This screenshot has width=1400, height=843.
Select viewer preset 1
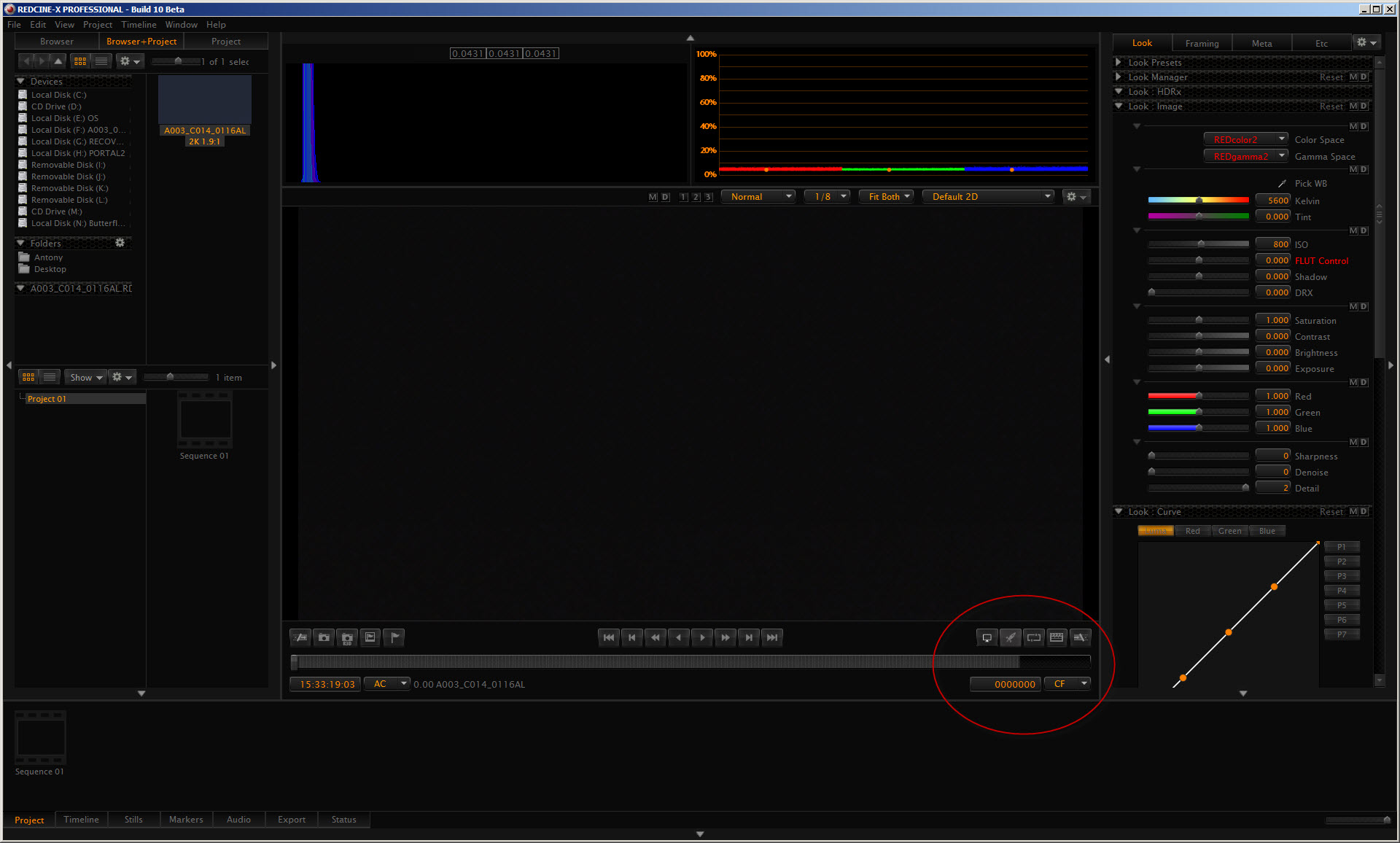pyautogui.click(x=683, y=197)
